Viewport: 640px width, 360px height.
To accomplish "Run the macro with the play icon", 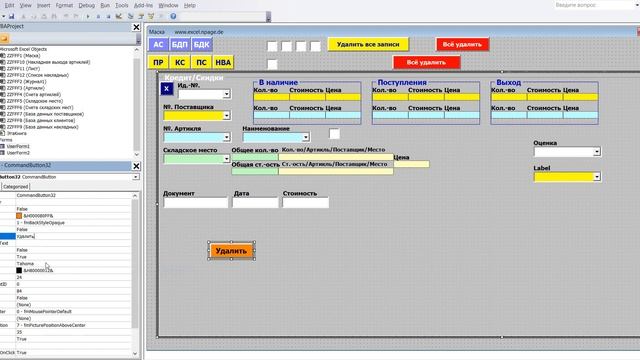I will coord(88,16).
